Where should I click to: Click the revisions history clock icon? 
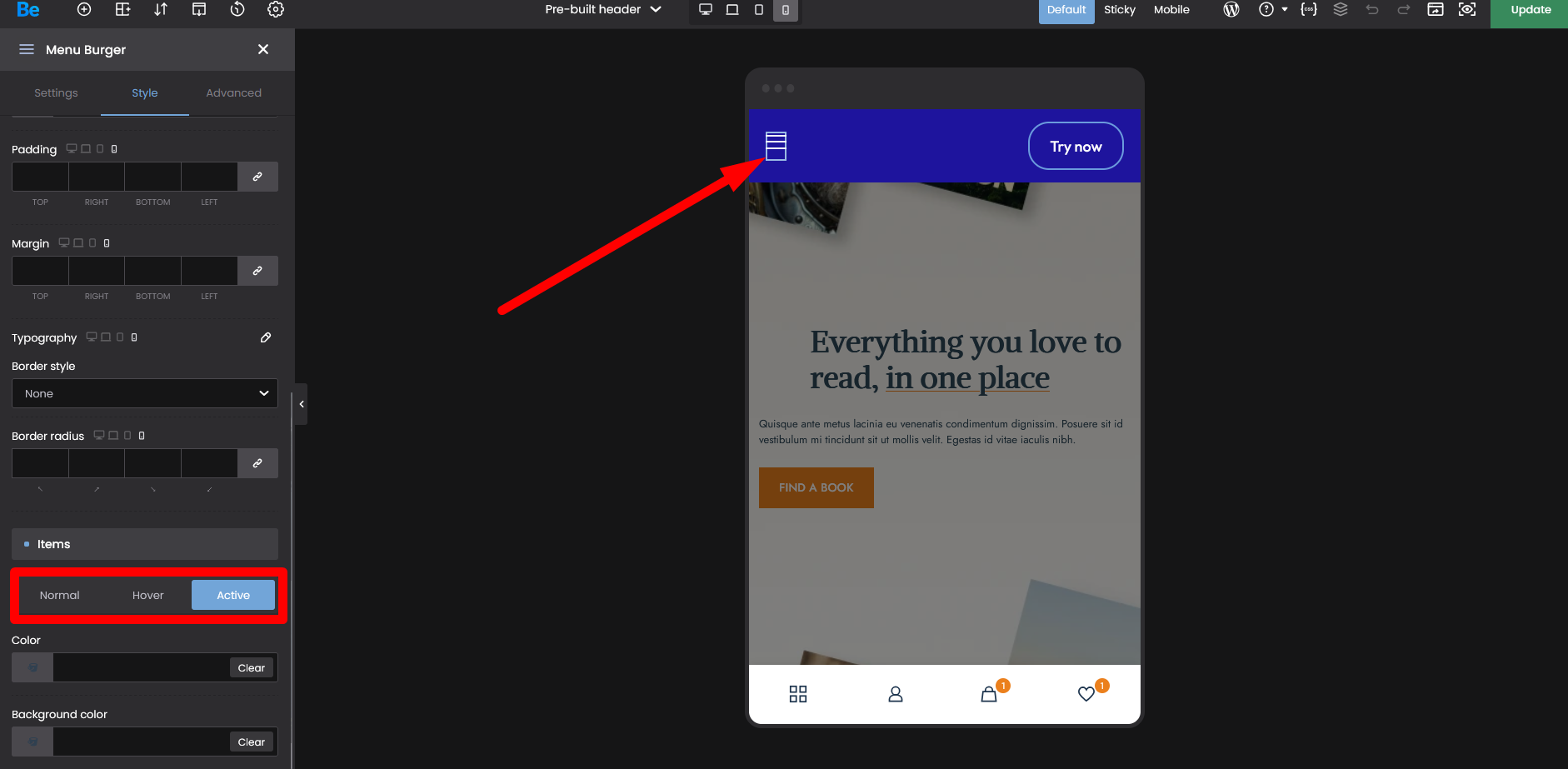237,10
